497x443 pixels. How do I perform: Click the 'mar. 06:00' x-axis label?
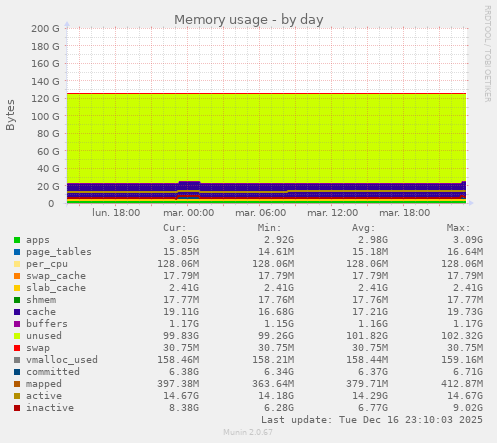[261, 213]
